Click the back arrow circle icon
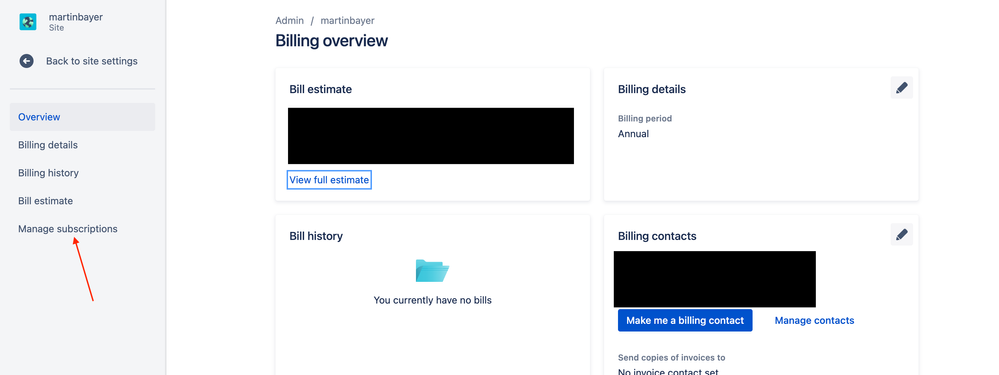Screen dimensions: 999x375 (26, 61)
